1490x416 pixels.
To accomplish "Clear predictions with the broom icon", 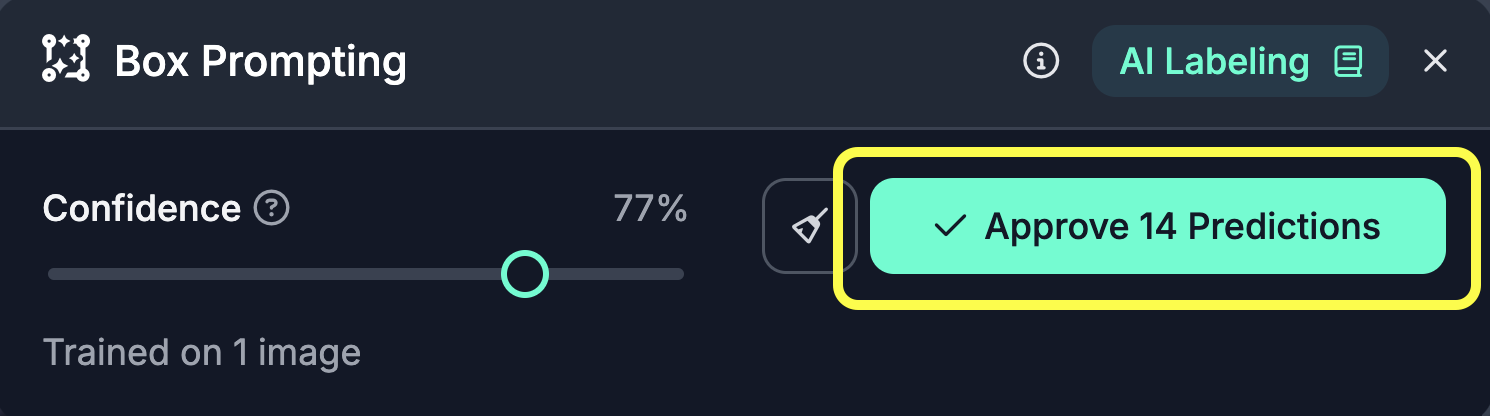I will [810, 226].
